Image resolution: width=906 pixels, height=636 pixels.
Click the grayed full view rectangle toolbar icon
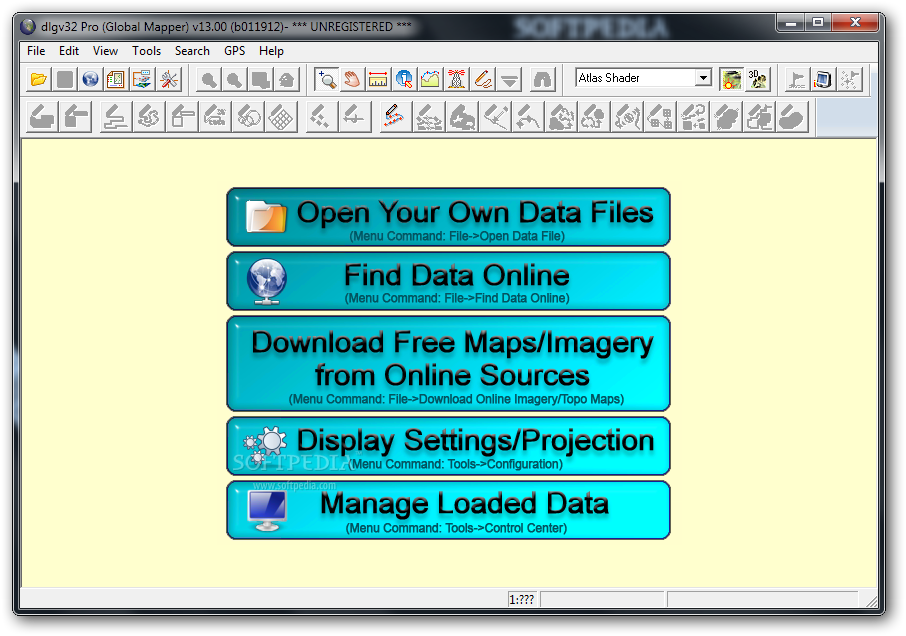click(260, 79)
